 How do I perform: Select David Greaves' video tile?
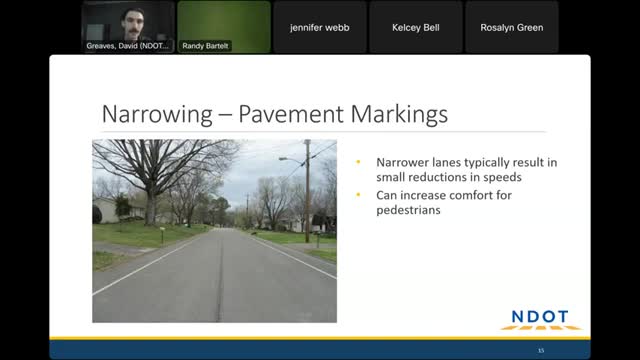click(128, 27)
